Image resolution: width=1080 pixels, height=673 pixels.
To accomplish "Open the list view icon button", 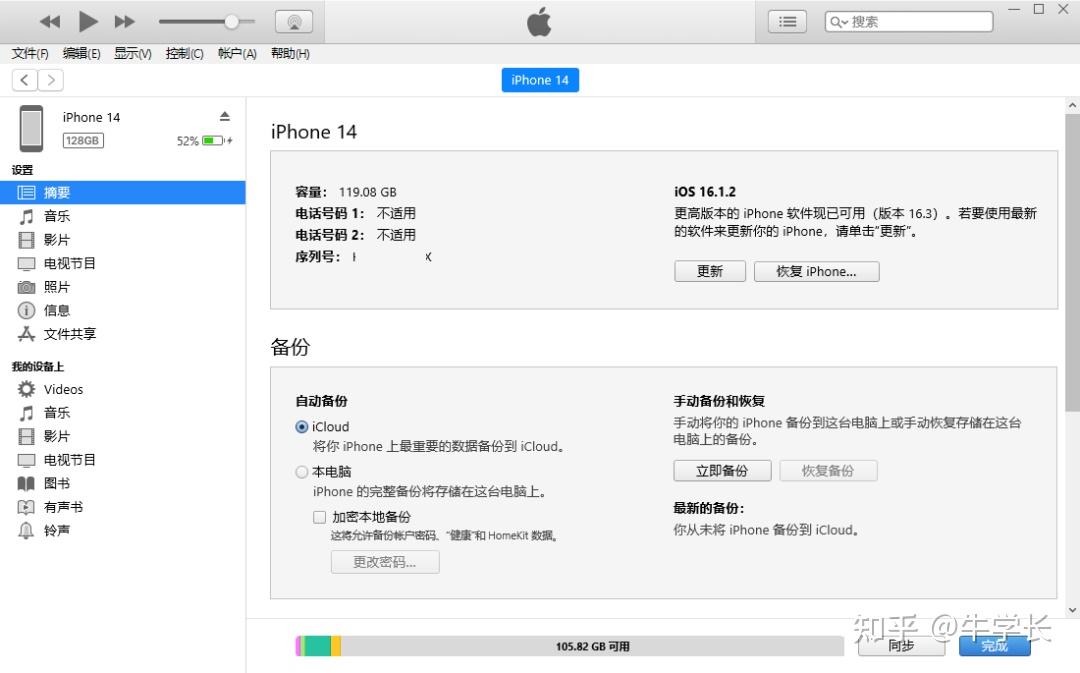I will click(x=787, y=22).
